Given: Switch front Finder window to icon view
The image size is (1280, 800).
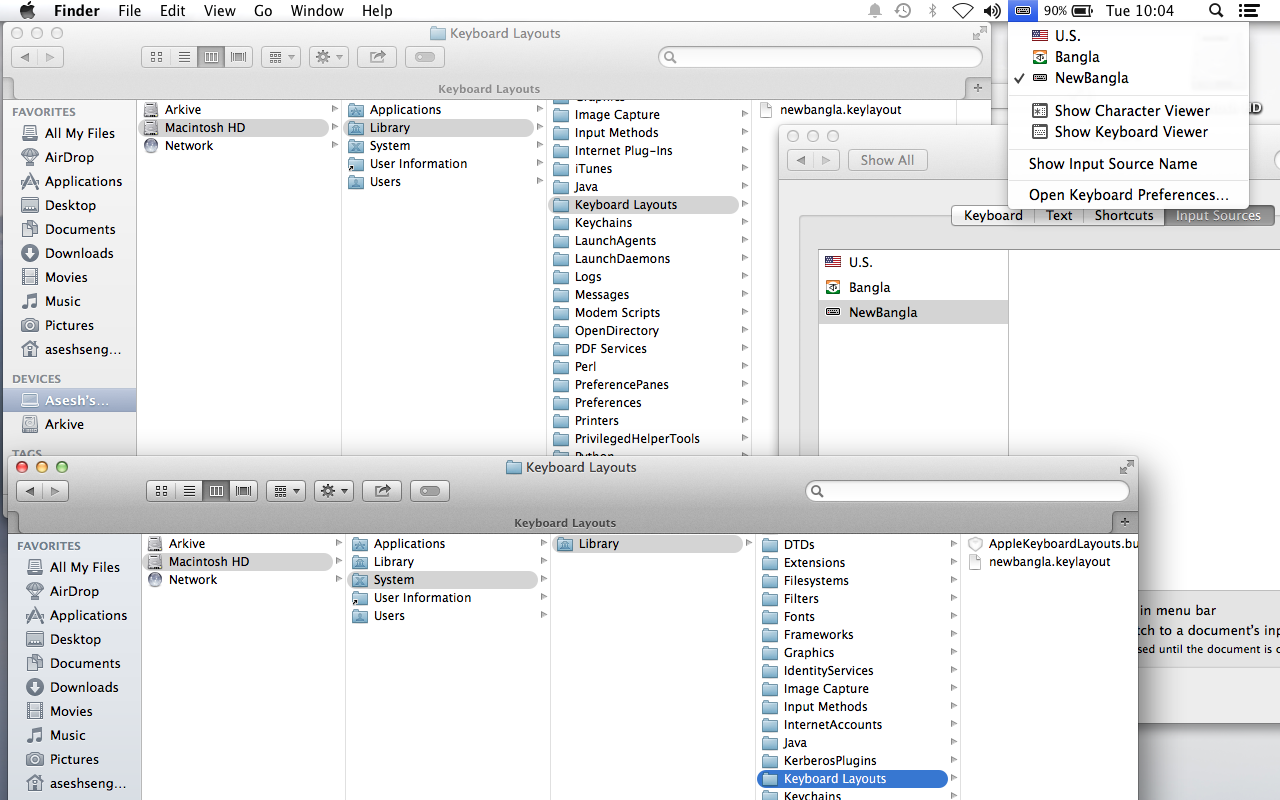Looking at the screenshot, I should click(161, 491).
